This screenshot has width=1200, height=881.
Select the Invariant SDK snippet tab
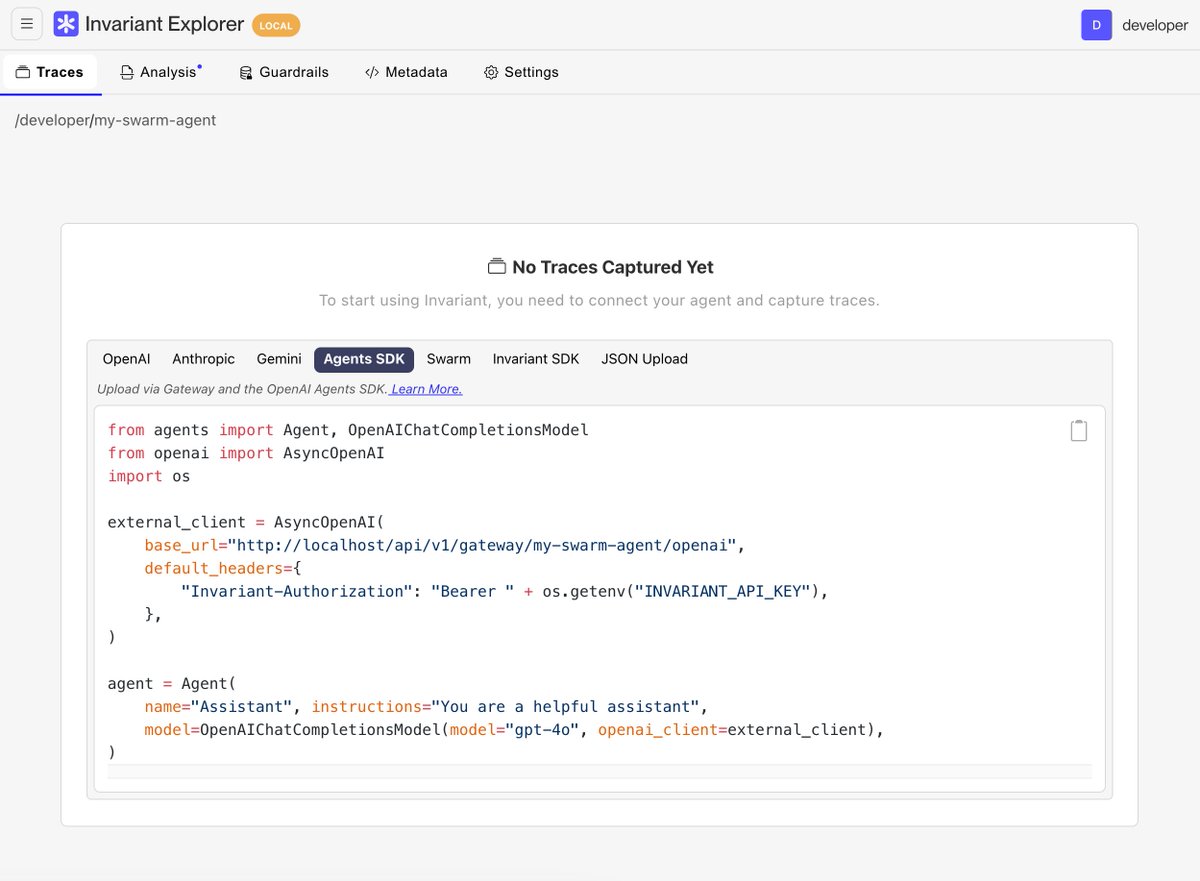[x=536, y=359]
